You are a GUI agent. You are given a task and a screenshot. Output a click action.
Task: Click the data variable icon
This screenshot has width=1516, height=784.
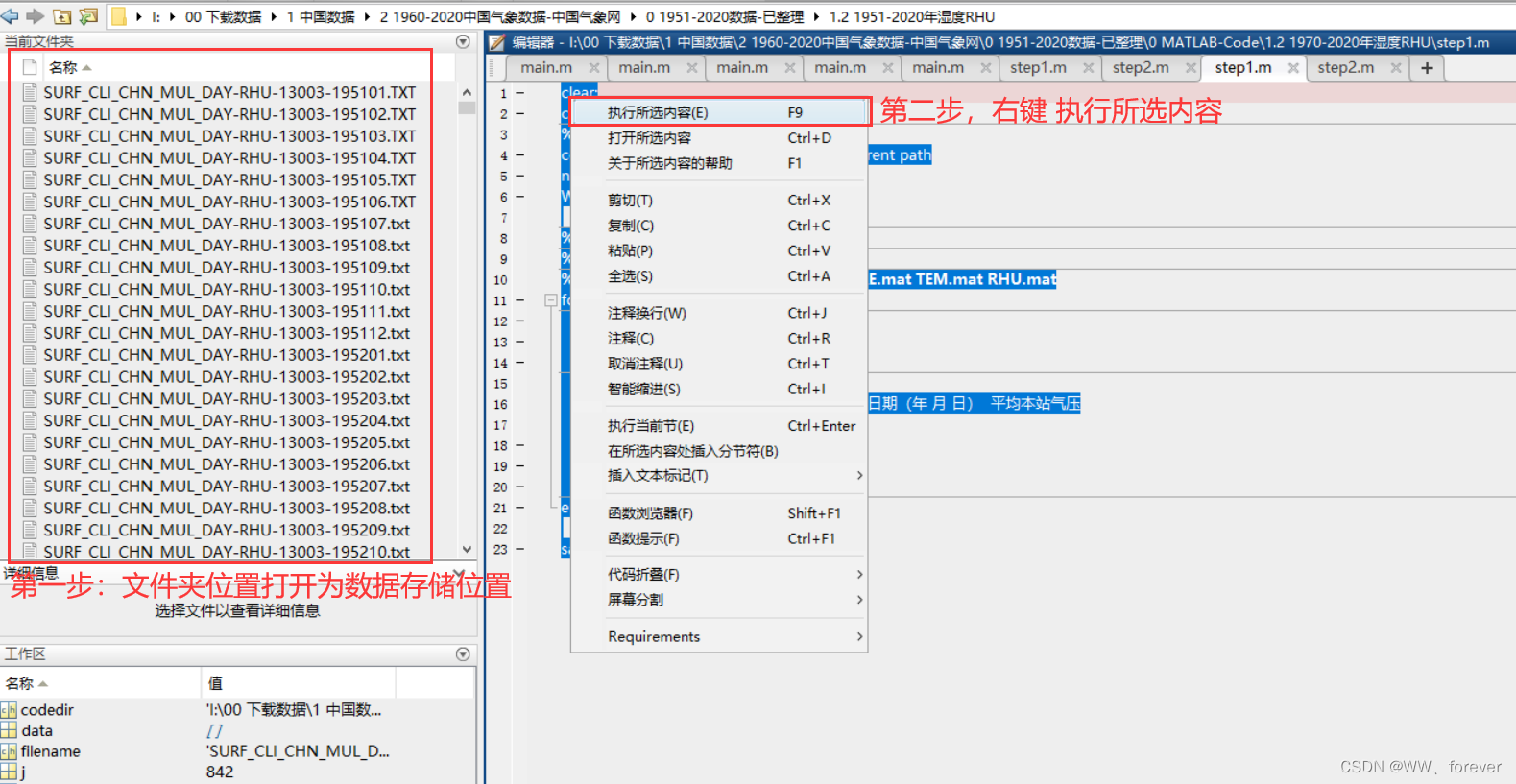pyautogui.click(x=9, y=731)
